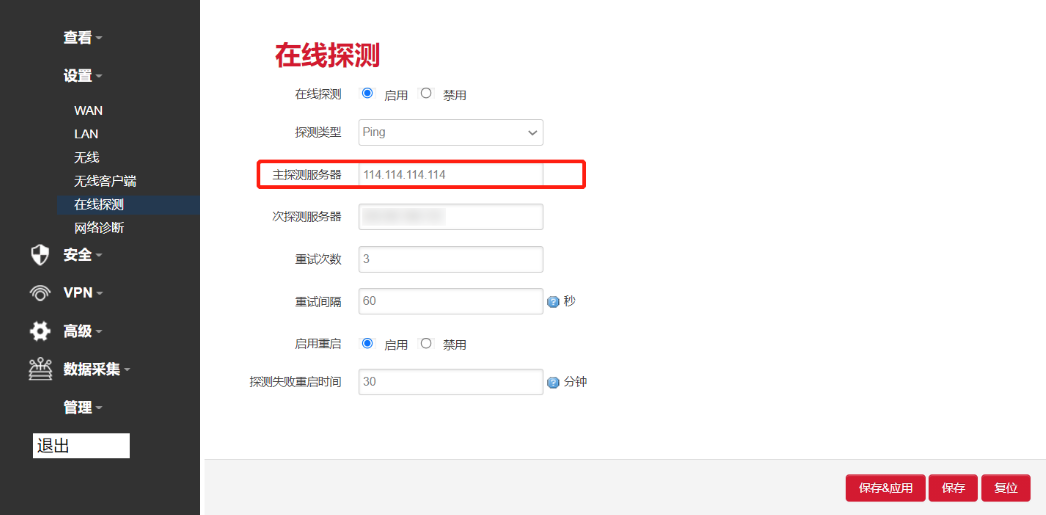This screenshot has width=1046, height=515.
Task: Expand the 管理 sidebar menu
Action: click(x=82, y=407)
